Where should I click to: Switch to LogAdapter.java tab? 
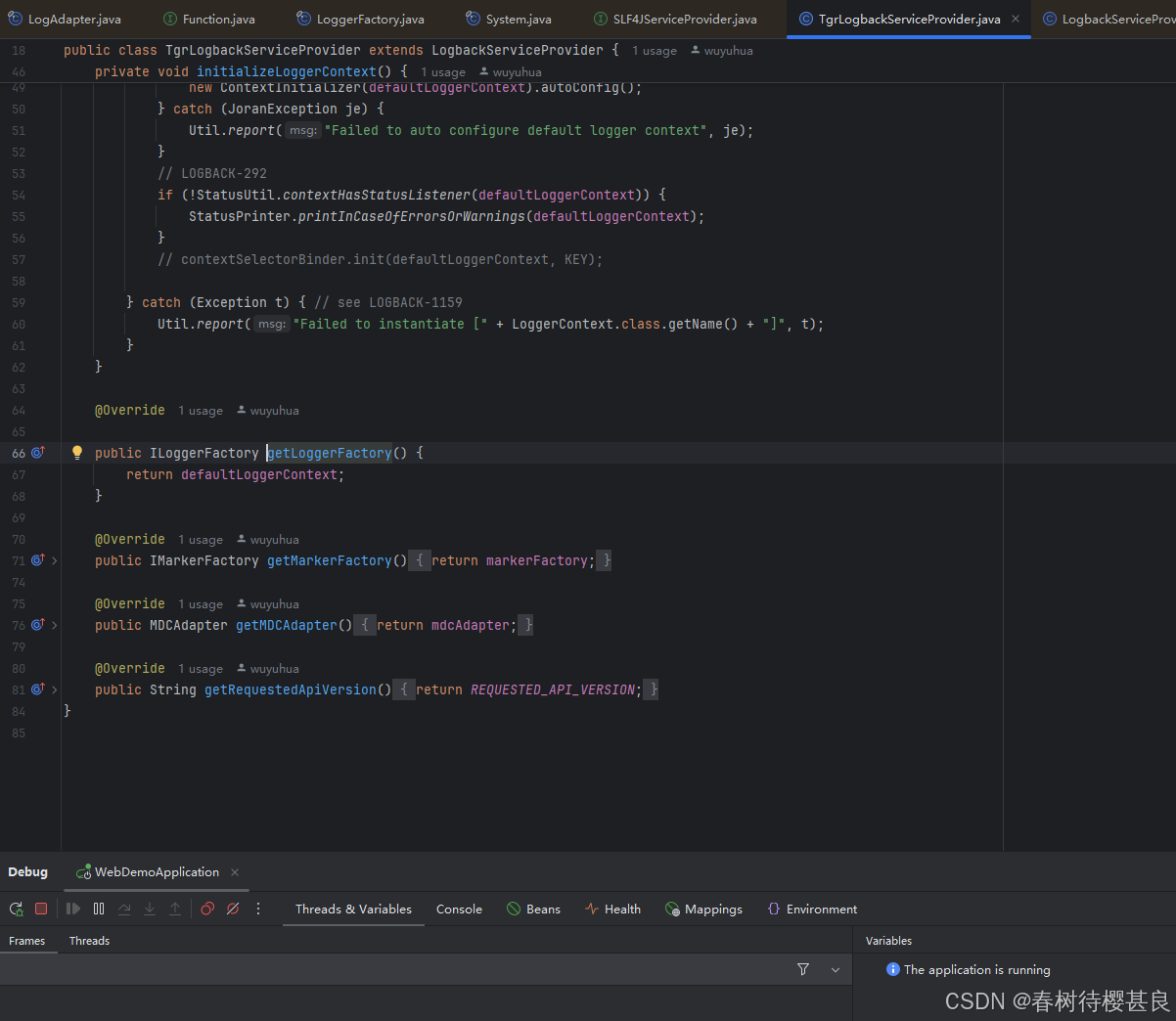click(65, 19)
